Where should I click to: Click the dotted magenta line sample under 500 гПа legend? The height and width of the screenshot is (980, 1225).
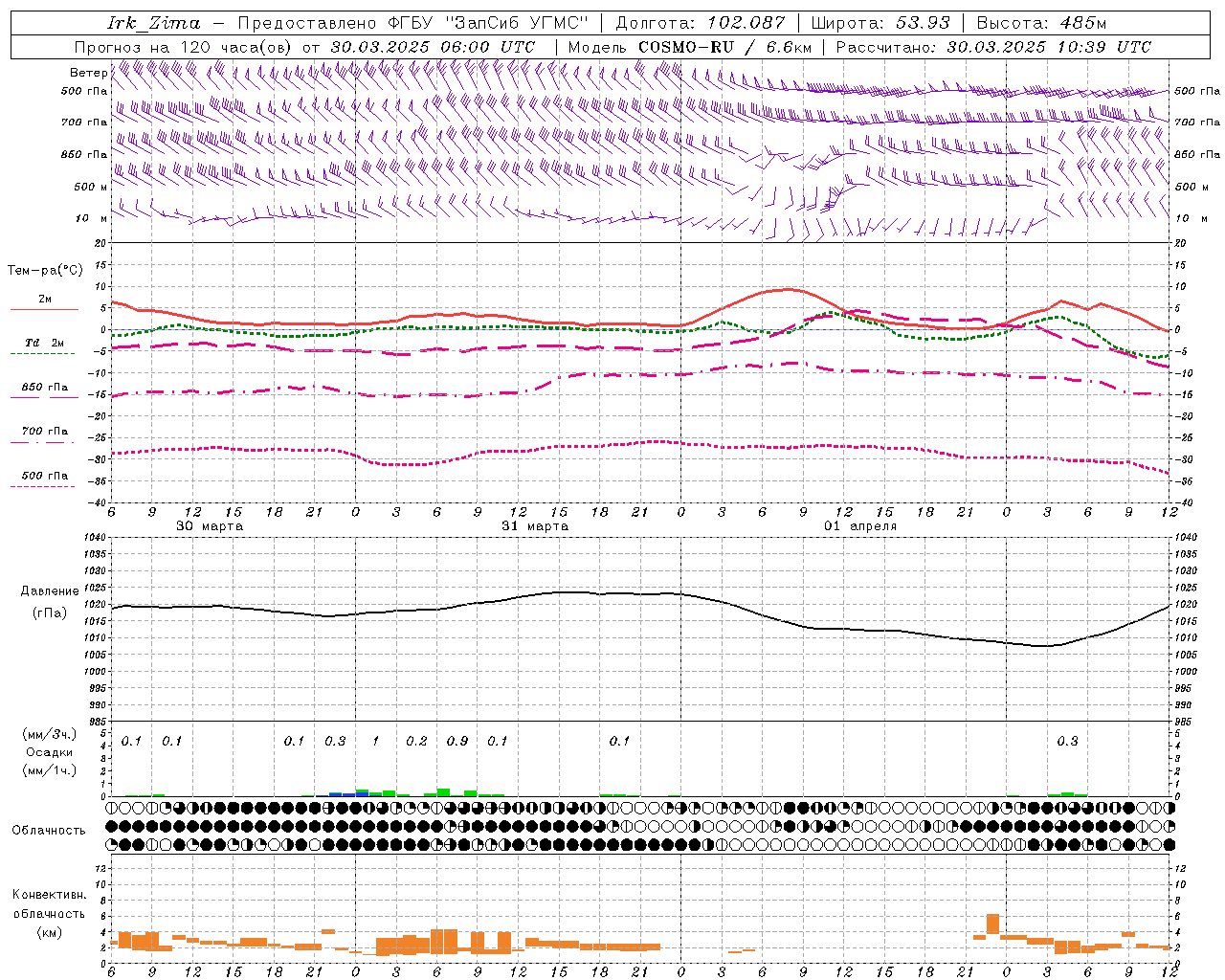pyautogui.click(x=42, y=486)
